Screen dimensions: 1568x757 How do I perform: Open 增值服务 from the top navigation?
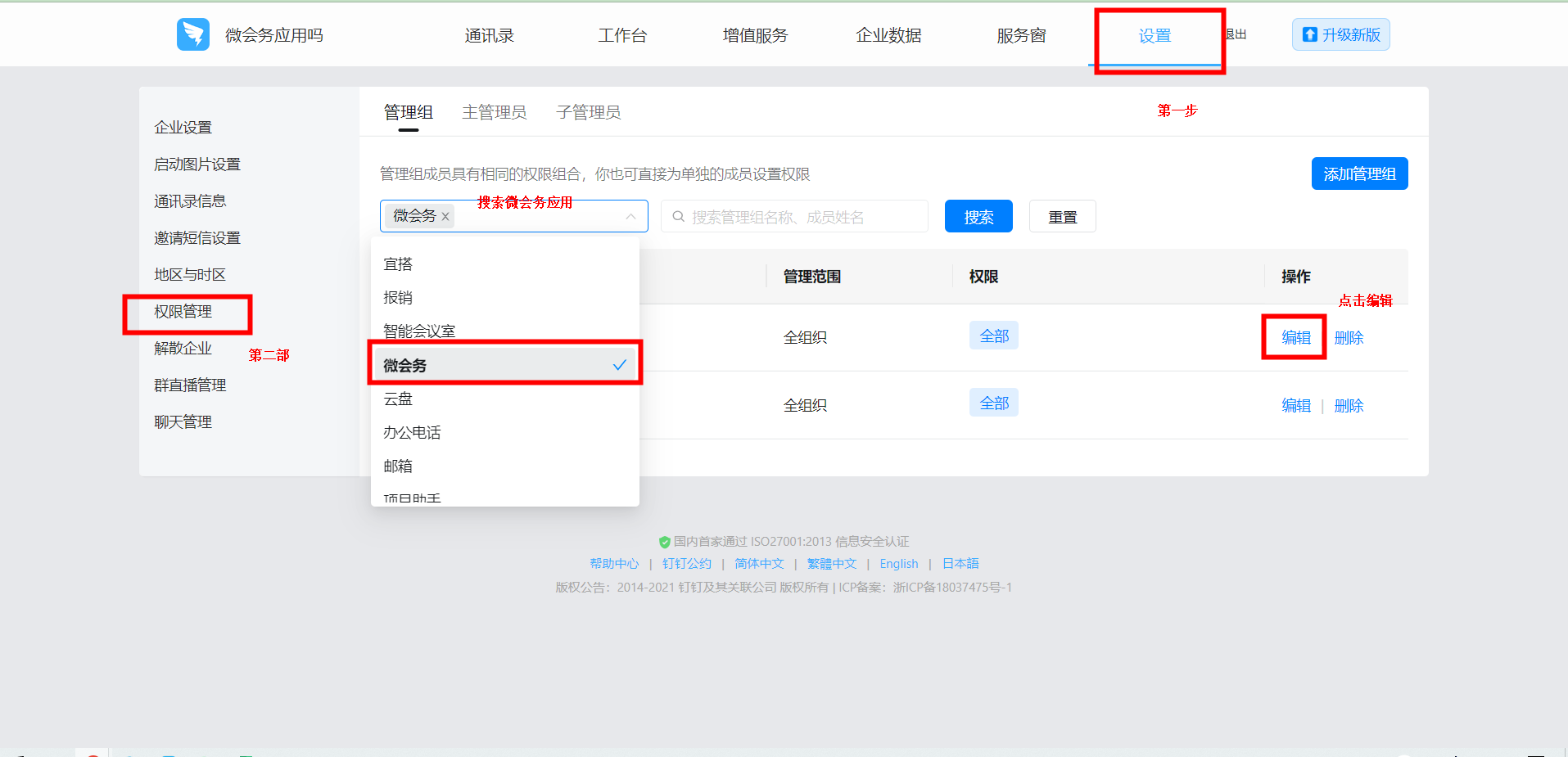(x=755, y=35)
